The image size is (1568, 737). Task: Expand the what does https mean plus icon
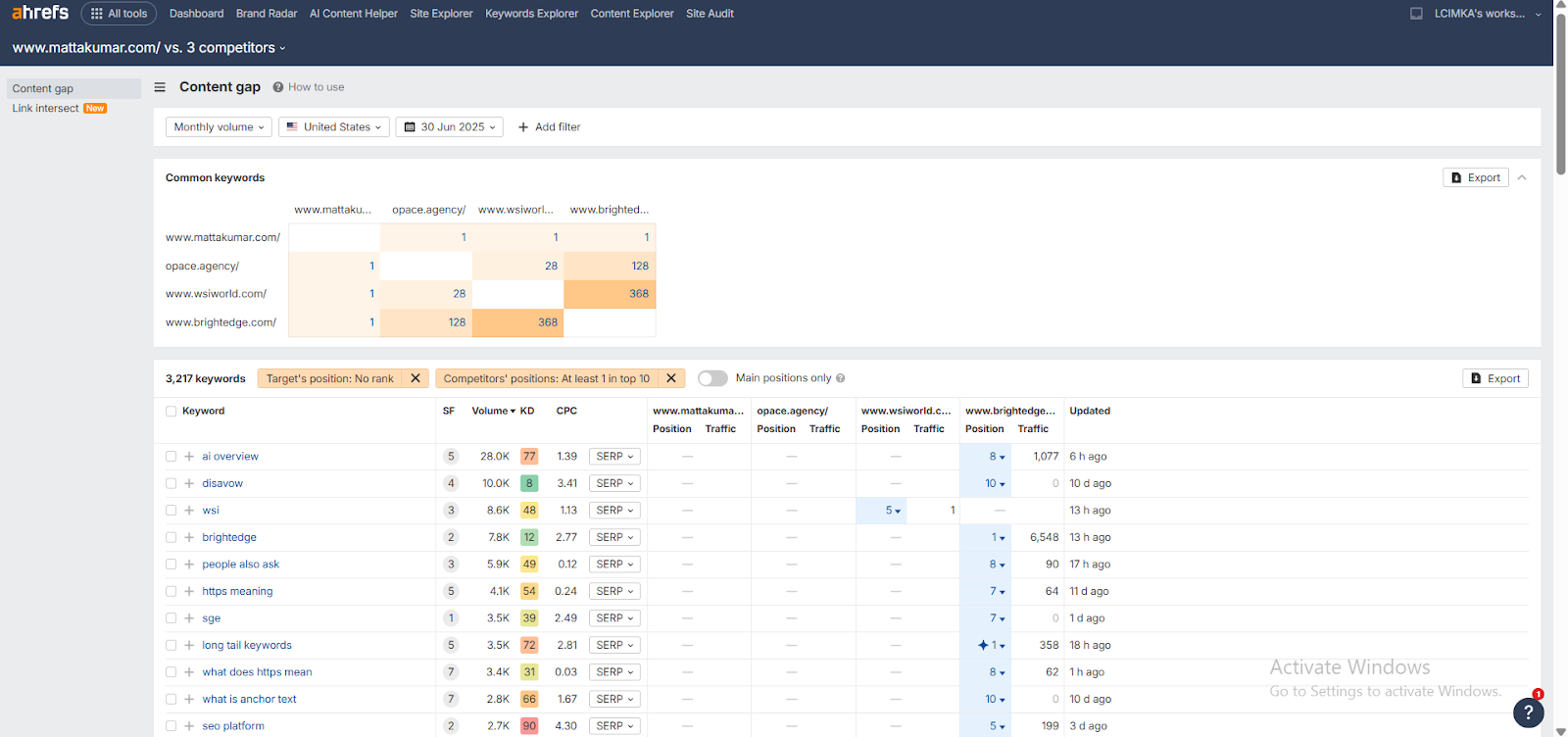189,672
